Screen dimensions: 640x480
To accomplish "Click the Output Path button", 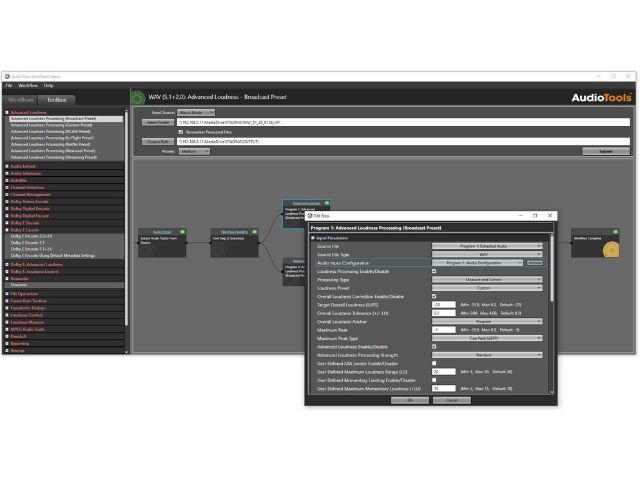I will coord(158,141).
